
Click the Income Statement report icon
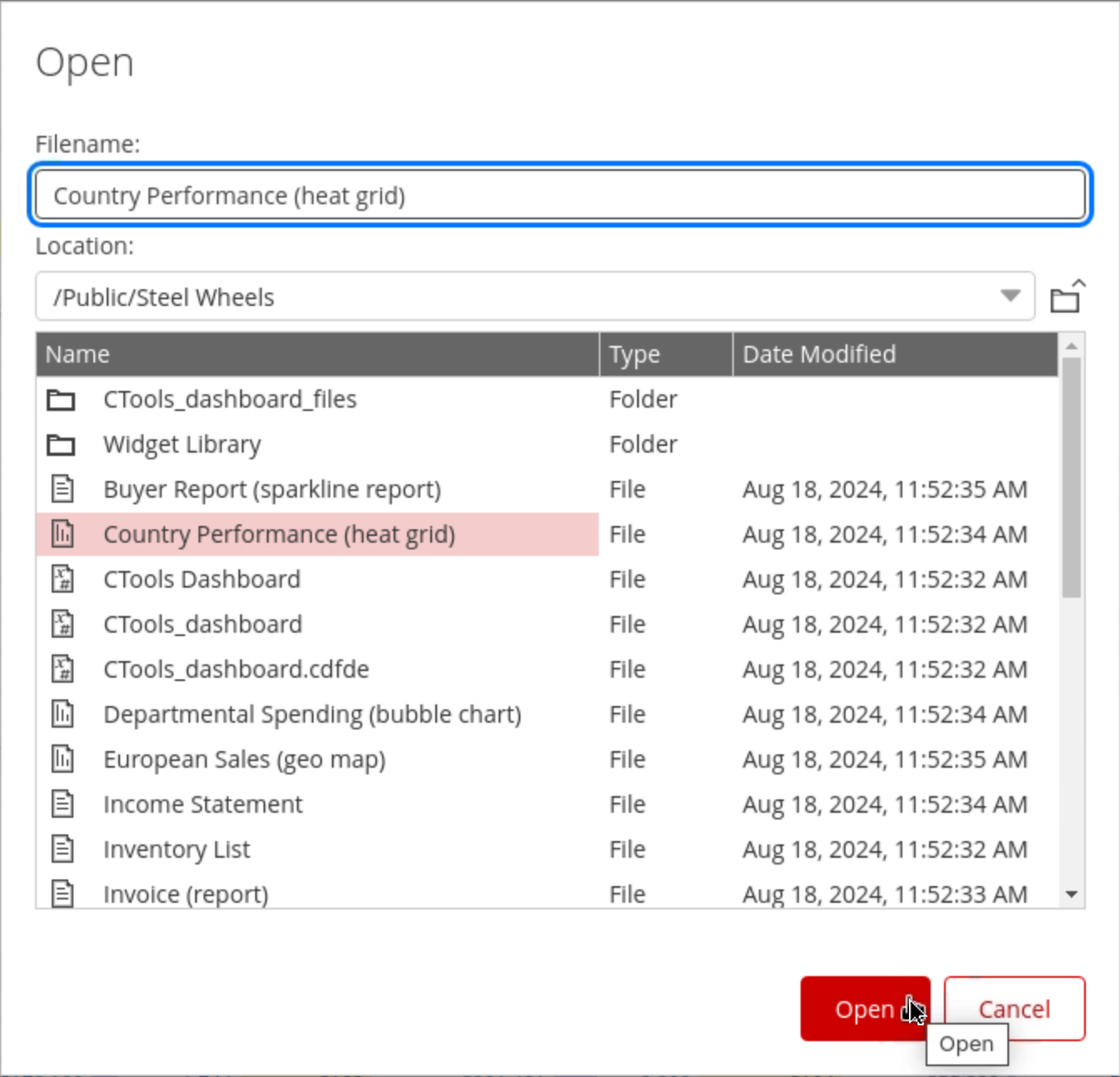63,804
